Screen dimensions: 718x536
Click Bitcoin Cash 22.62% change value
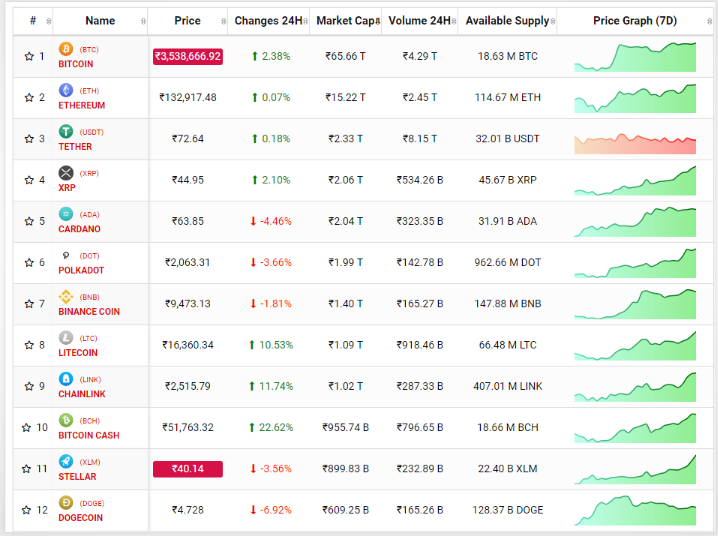[276, 428]
